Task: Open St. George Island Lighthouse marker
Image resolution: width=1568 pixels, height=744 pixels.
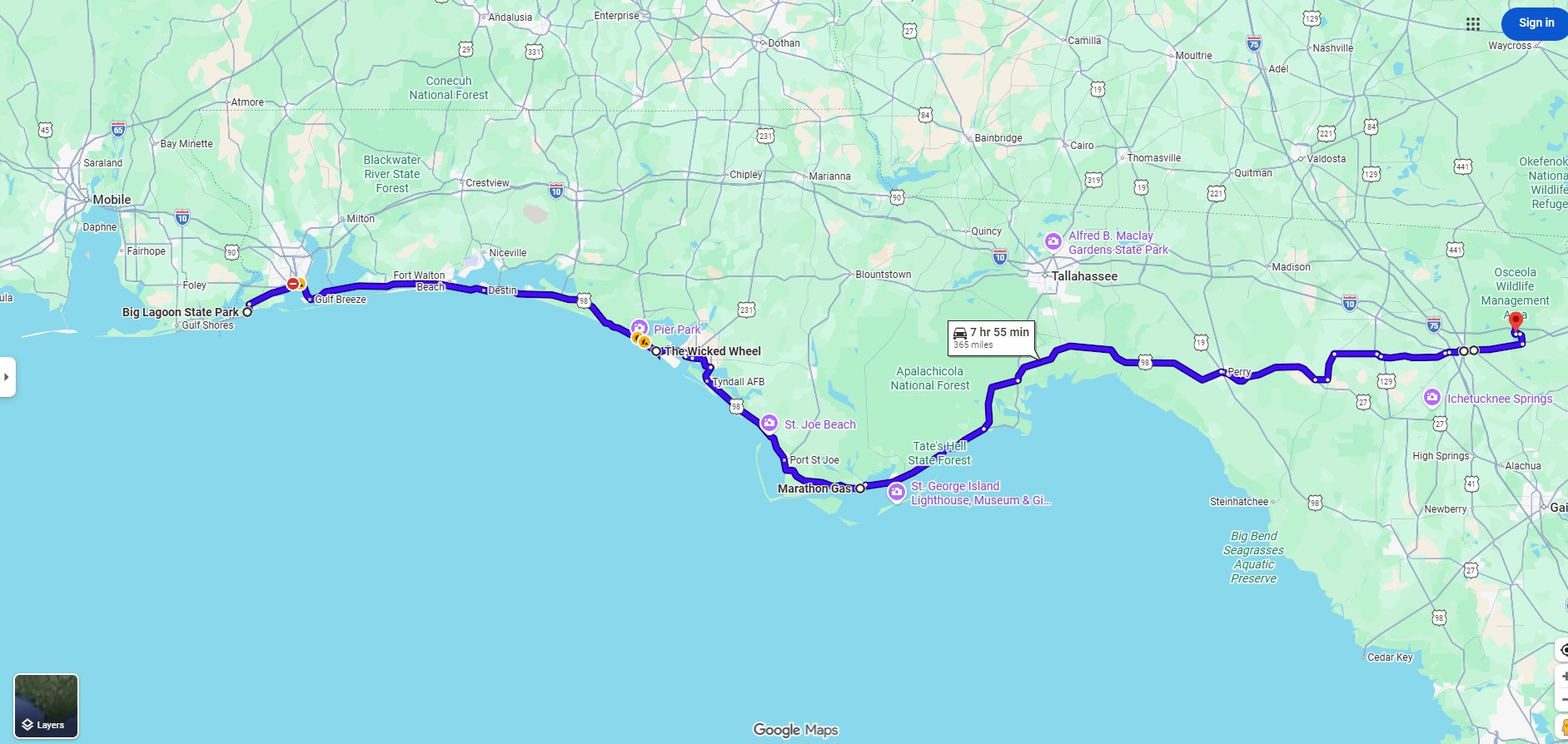Action: tap(896, 493)
